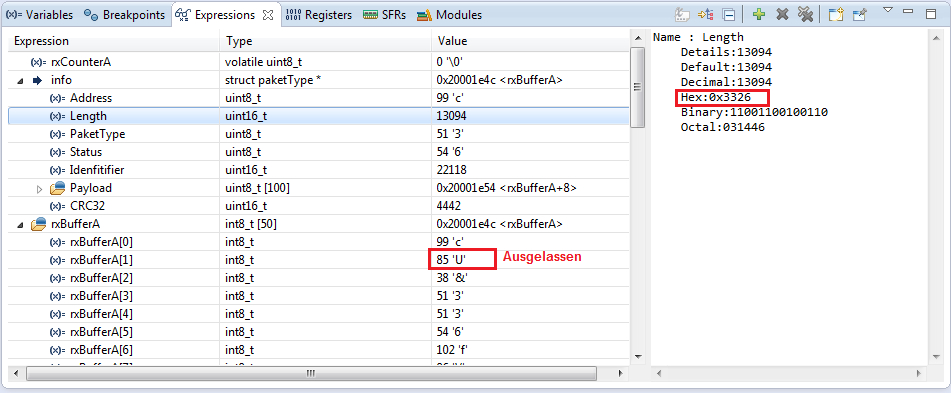The height and width of the screenshot is (393, 951).
Task: Open the Modules tab
Action: (x=449, y=15)
